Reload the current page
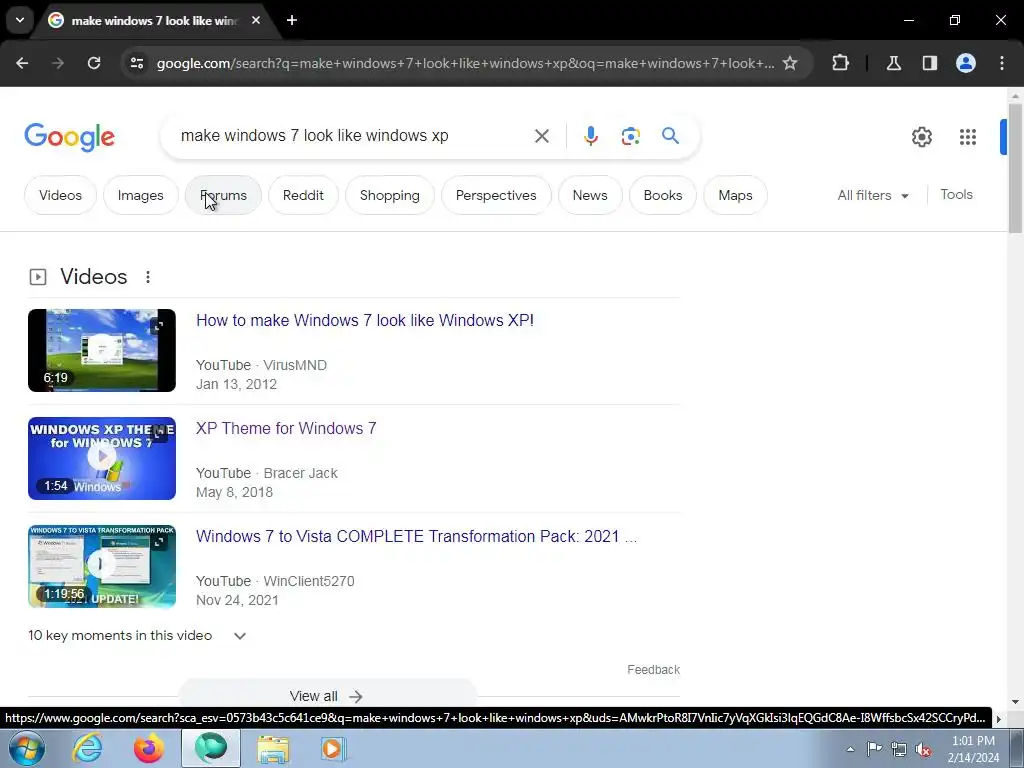Viewport: 1024px width, 768px height. (94, 63)
